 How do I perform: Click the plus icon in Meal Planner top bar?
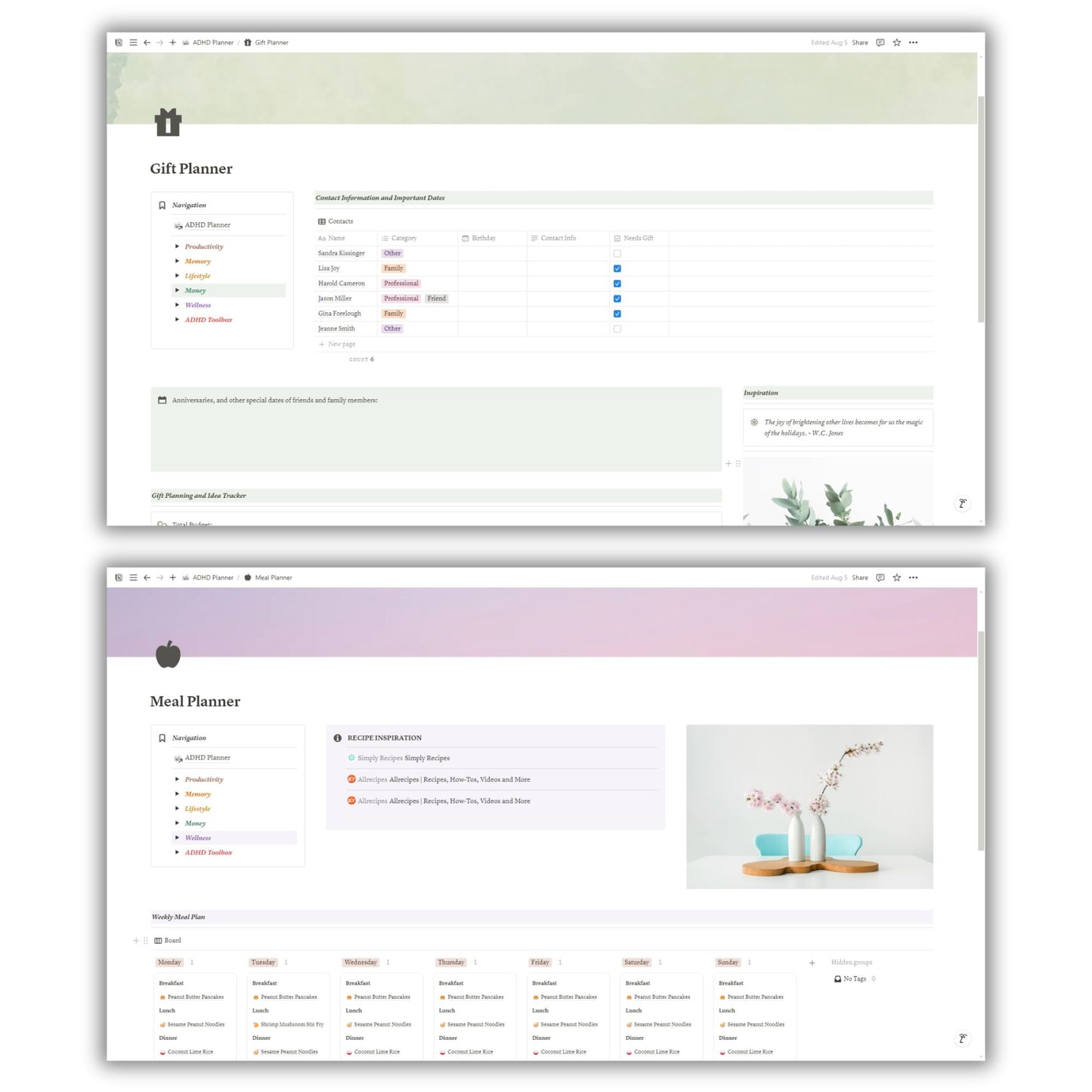(x=172, y=578)
